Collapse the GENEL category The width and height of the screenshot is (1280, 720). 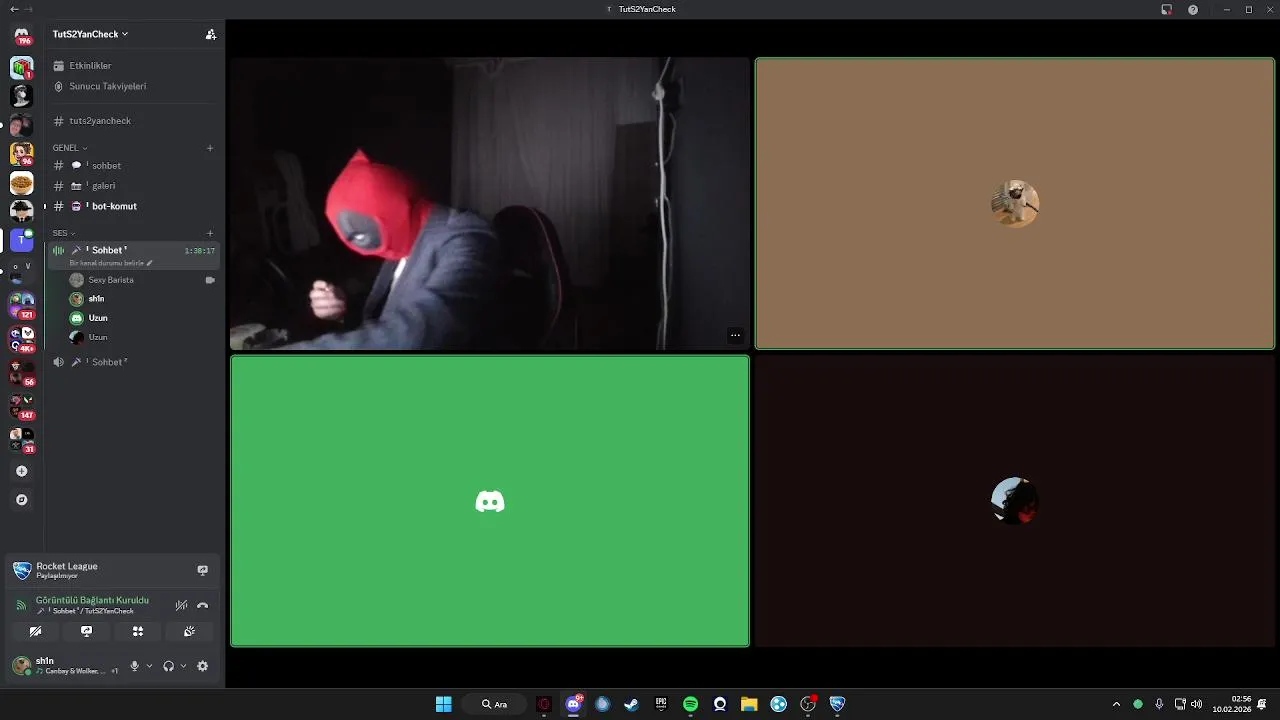pyautogui.click(x=70, y=148)
